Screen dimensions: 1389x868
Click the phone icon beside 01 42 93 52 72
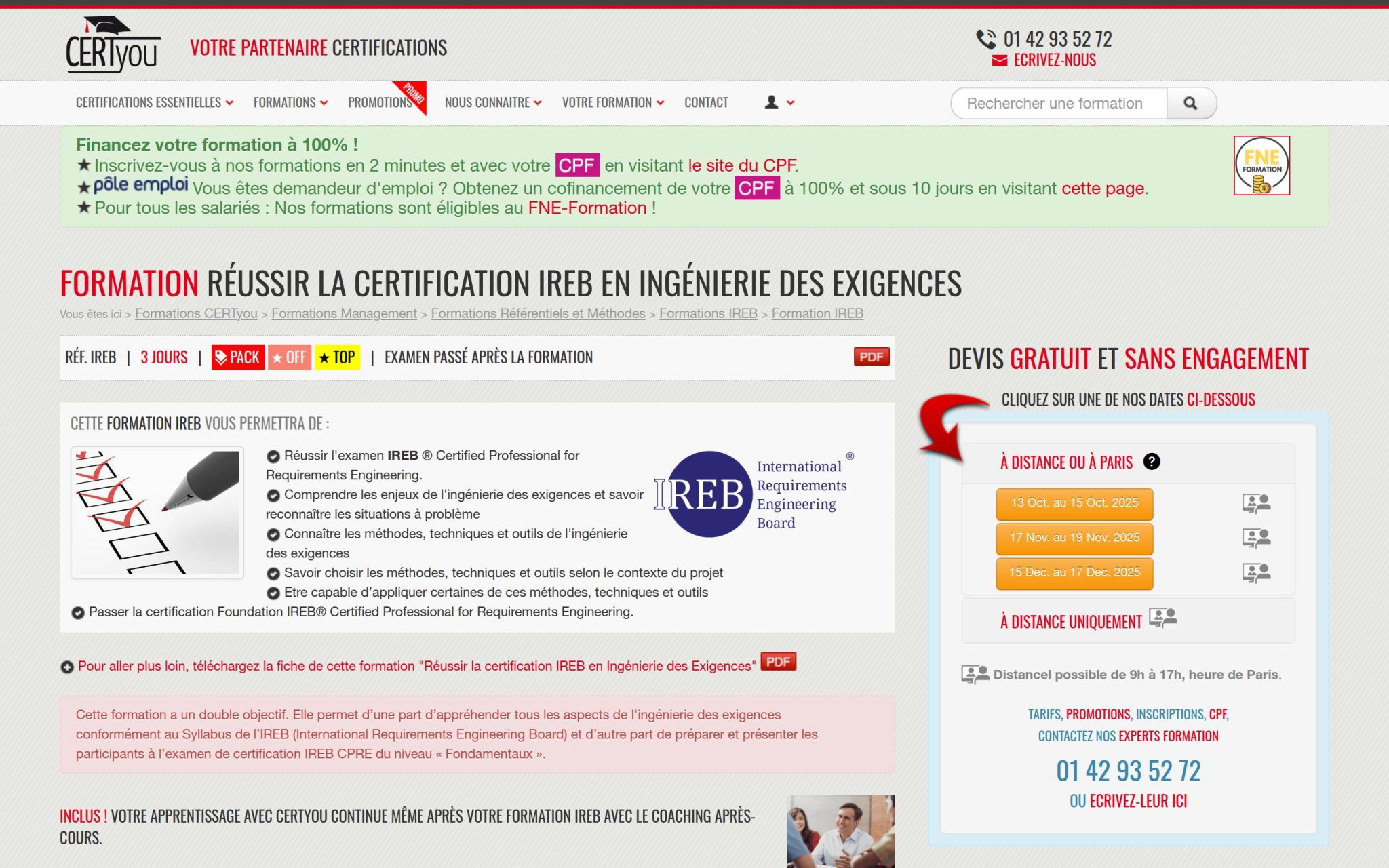point(986,39)
